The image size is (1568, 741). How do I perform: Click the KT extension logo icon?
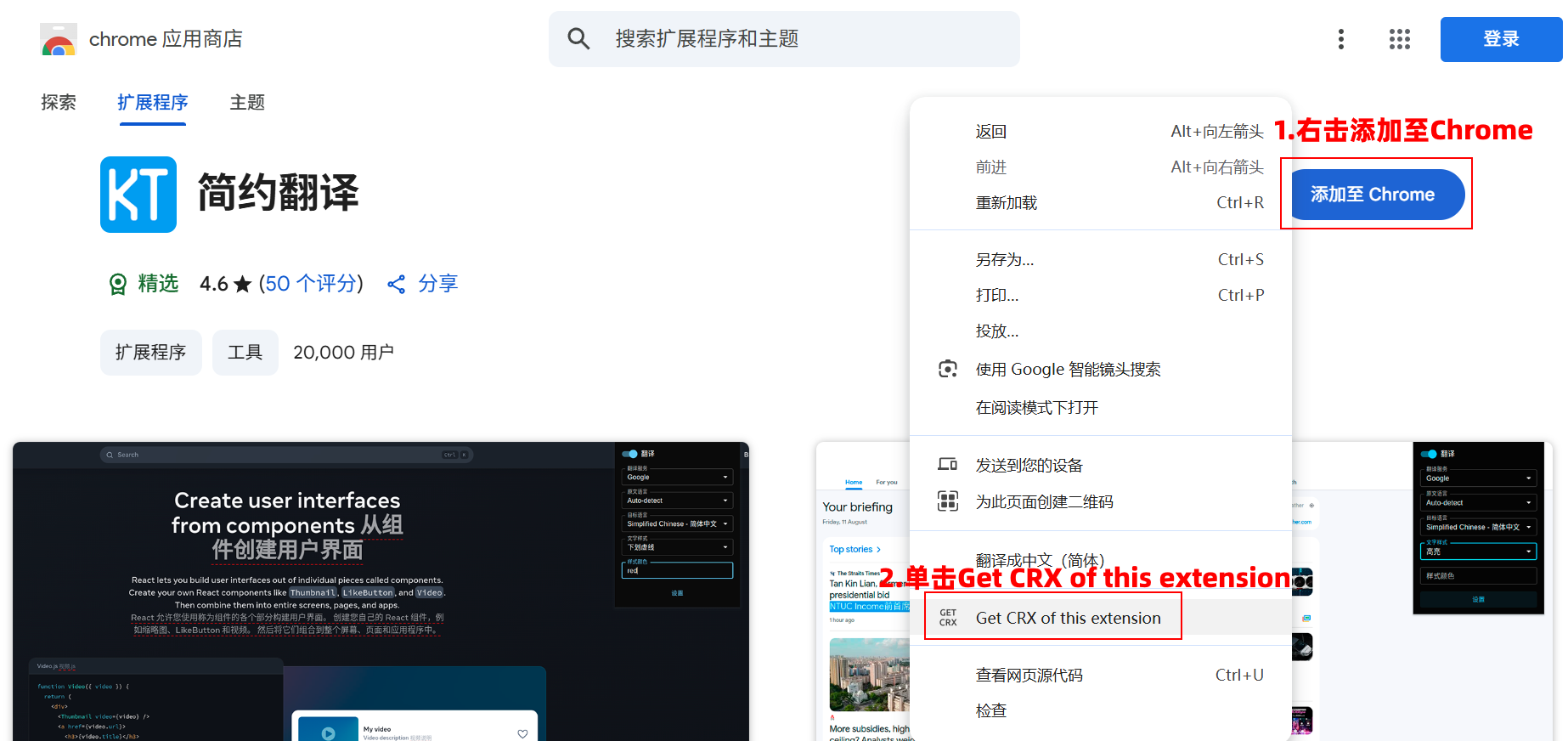138,195
